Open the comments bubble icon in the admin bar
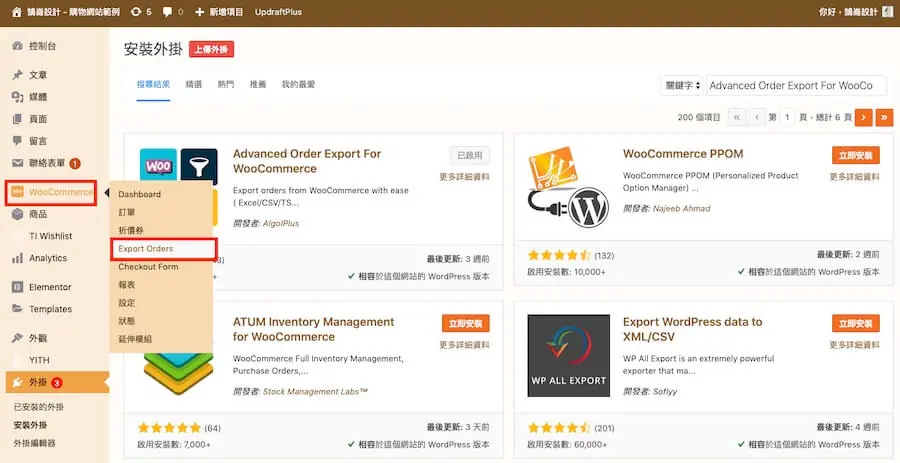 [168, 12]
